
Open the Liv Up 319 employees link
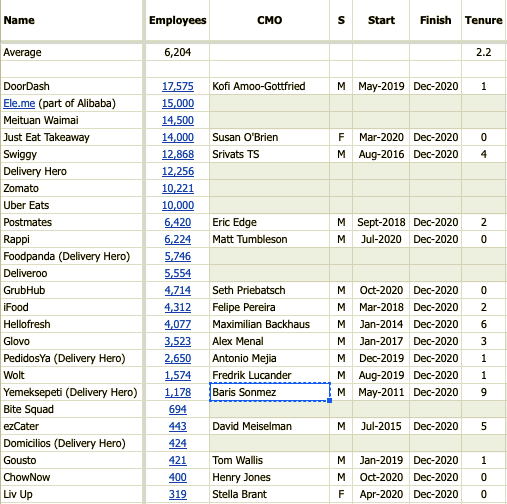tap(178, 494)
